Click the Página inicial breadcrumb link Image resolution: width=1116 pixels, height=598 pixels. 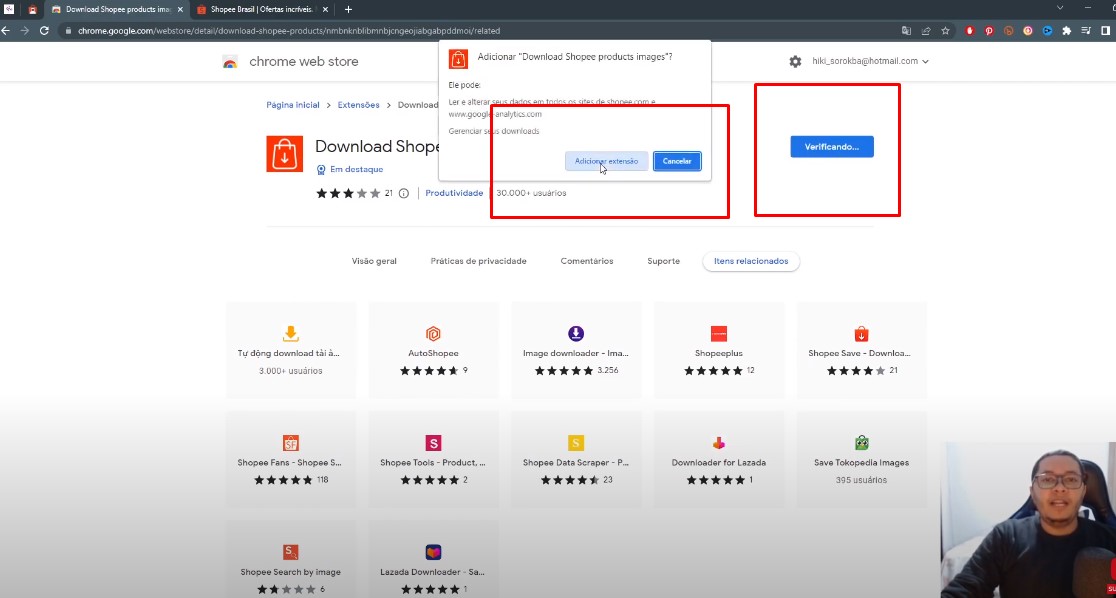[x=293, y=105]
